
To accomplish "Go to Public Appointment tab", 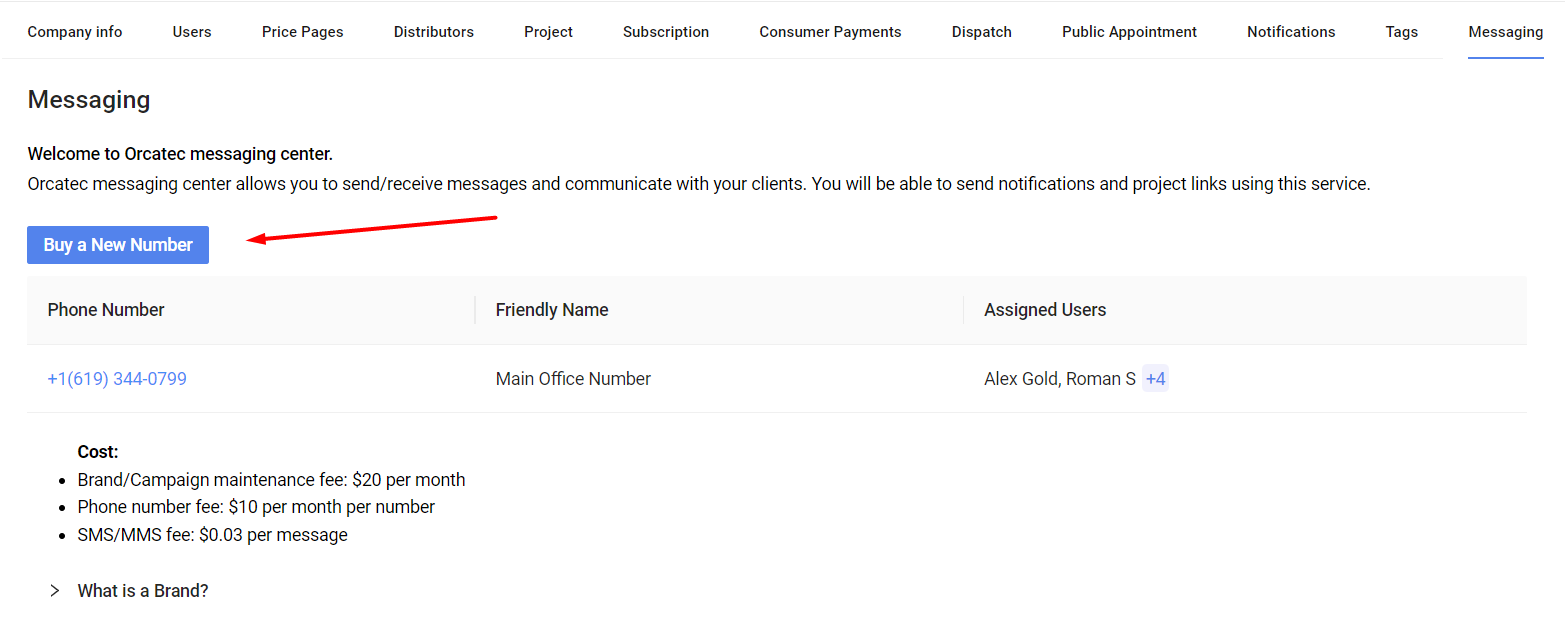I will click(1129, 32).
